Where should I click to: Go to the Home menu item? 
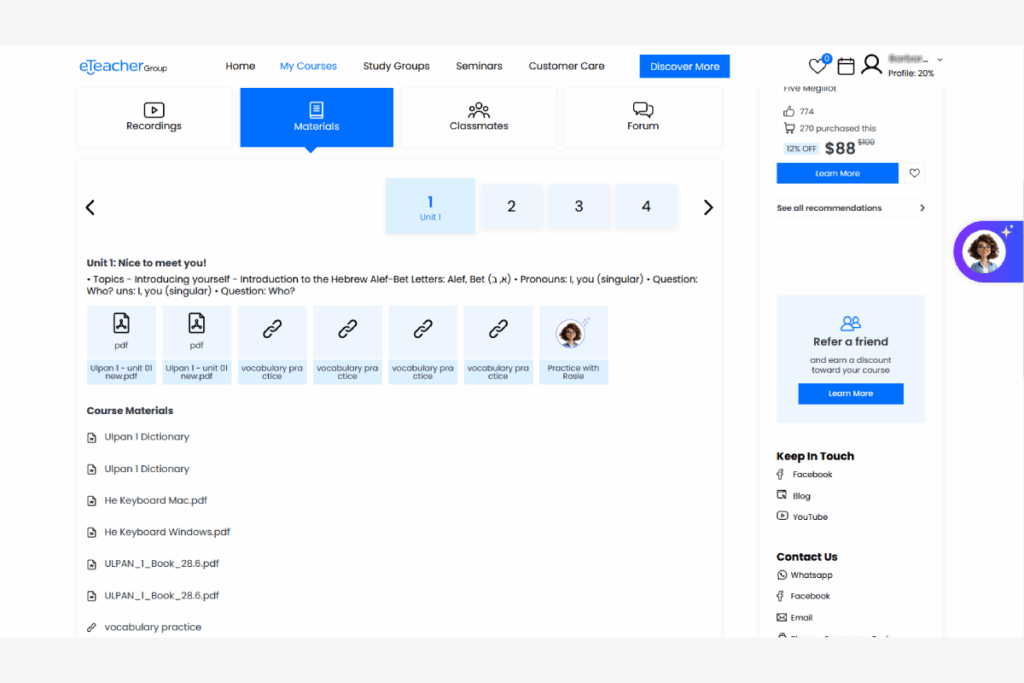(240, 66)
